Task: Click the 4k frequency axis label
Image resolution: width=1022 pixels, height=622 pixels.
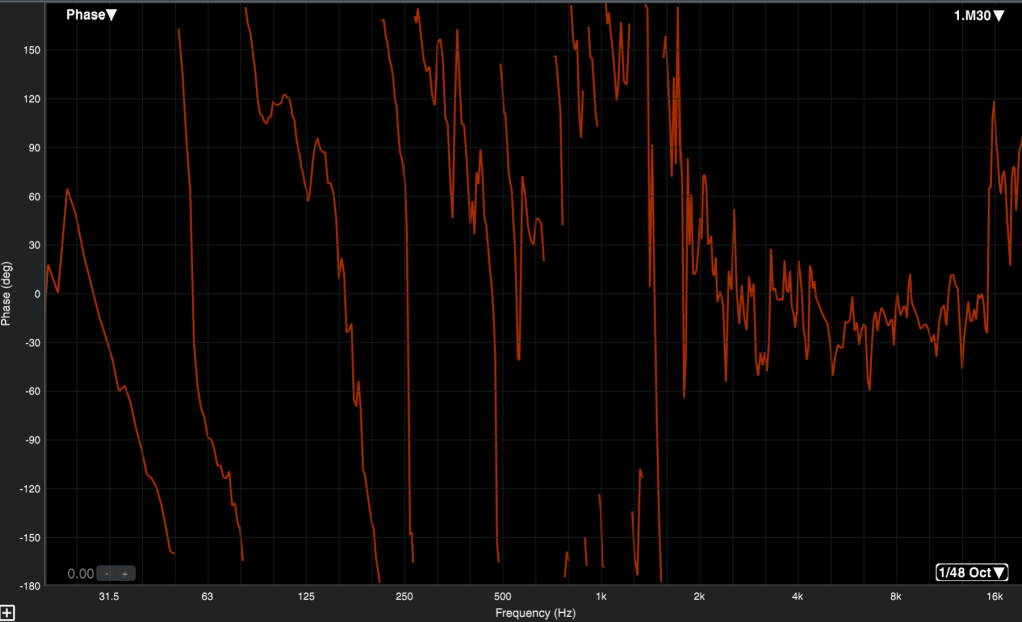Action: (797, 597)
